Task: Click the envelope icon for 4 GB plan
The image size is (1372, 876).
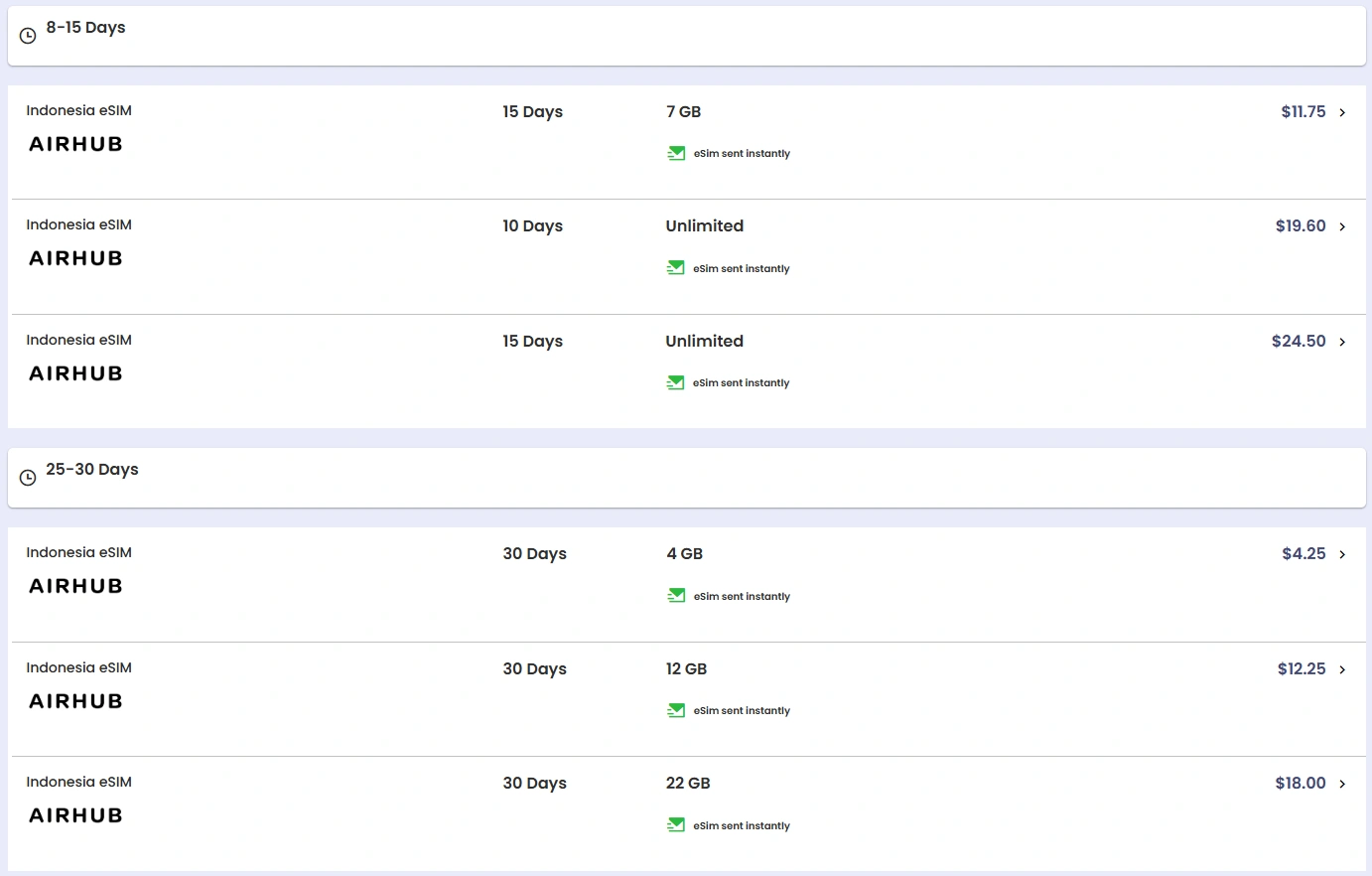Action: (676, 596)
